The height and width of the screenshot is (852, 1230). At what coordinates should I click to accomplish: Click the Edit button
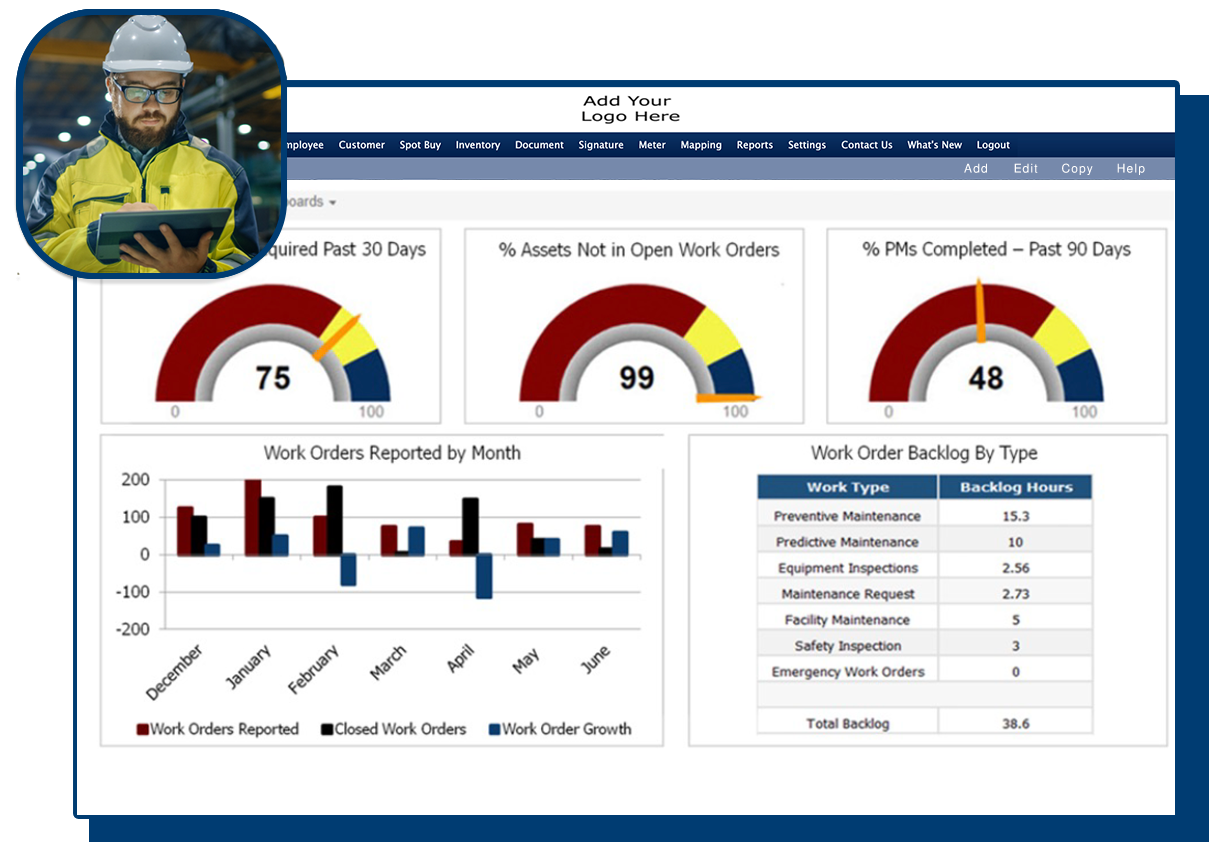click(1026, 169)
